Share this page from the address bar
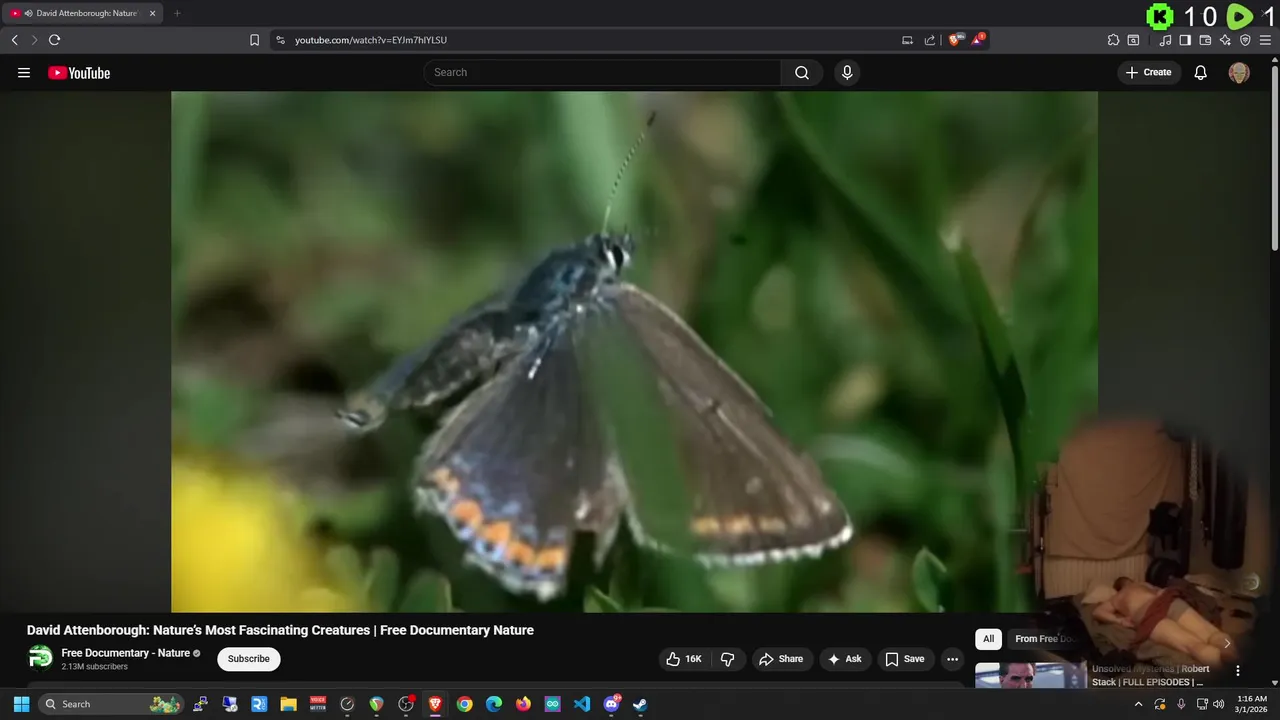Screen dimensions: 1280x720 point(930,40)
